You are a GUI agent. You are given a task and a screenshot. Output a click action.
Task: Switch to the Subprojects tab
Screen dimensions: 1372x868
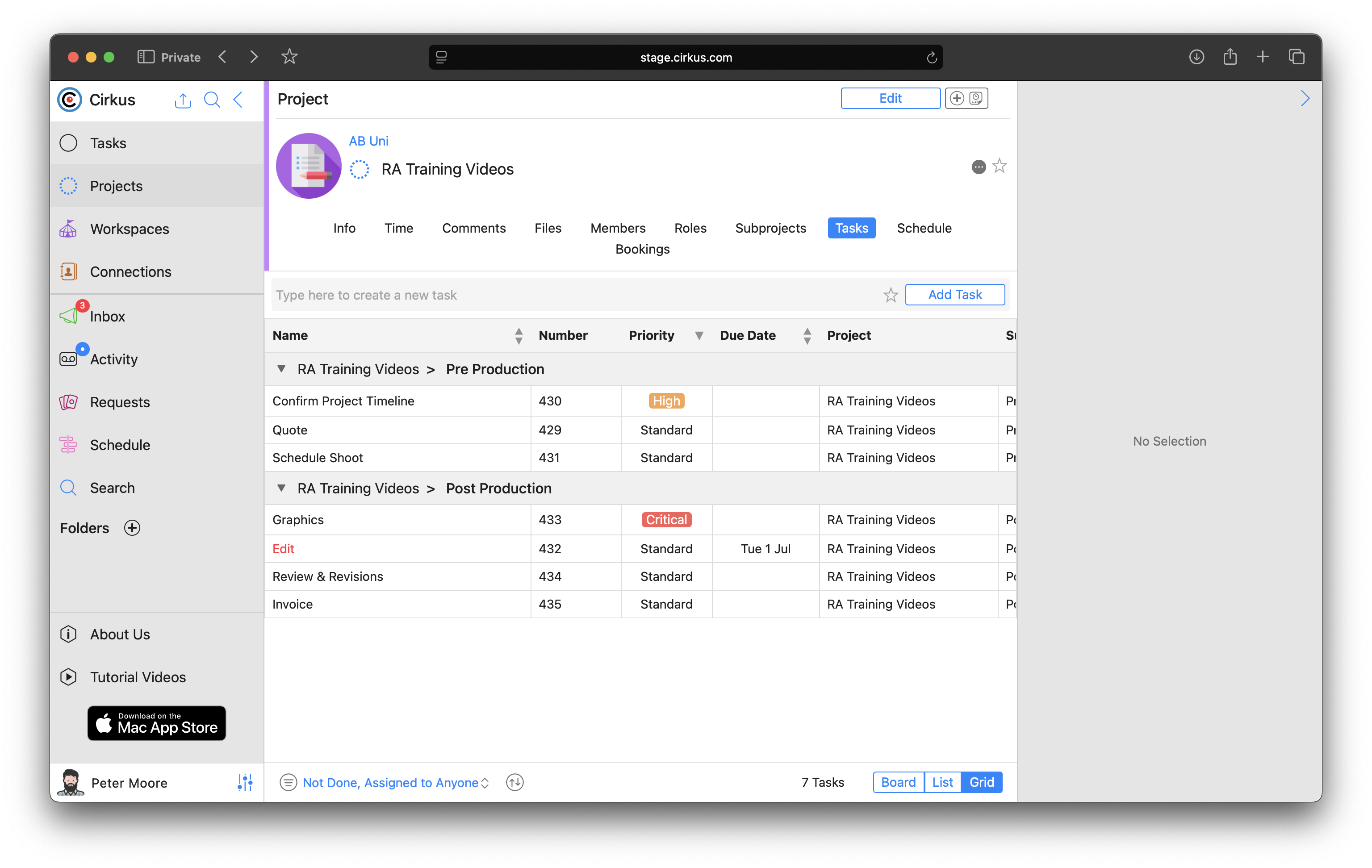pyautogui.click(x=770, y=228)
